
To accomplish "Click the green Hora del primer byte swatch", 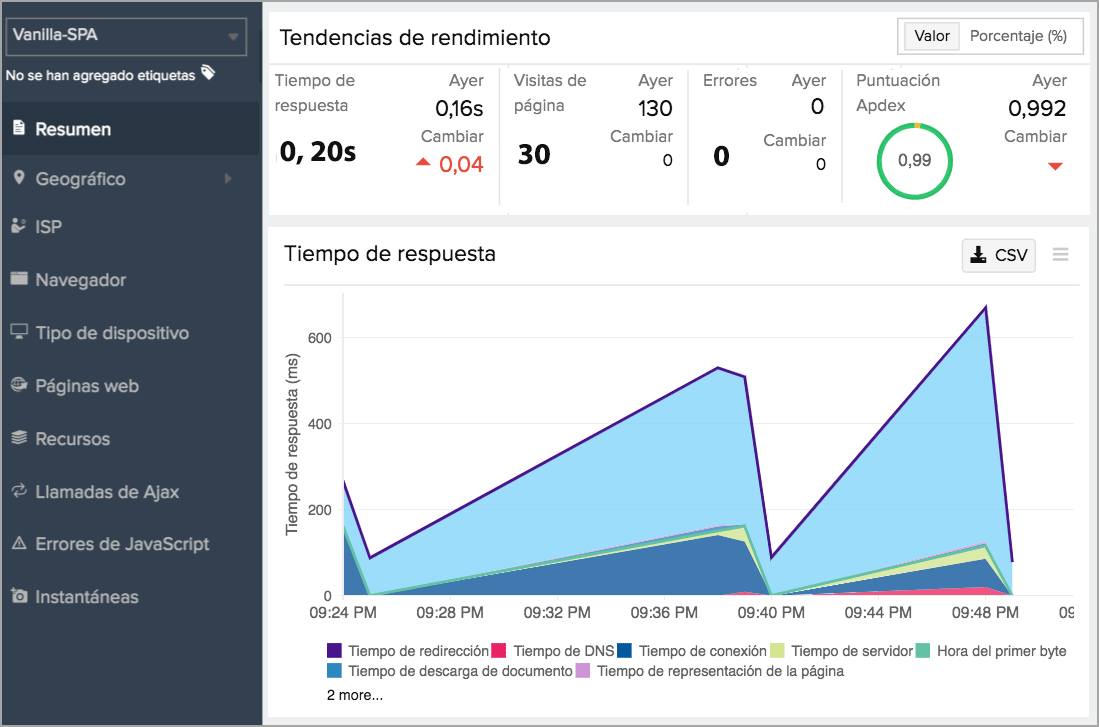I will click(x=923, y=651).
